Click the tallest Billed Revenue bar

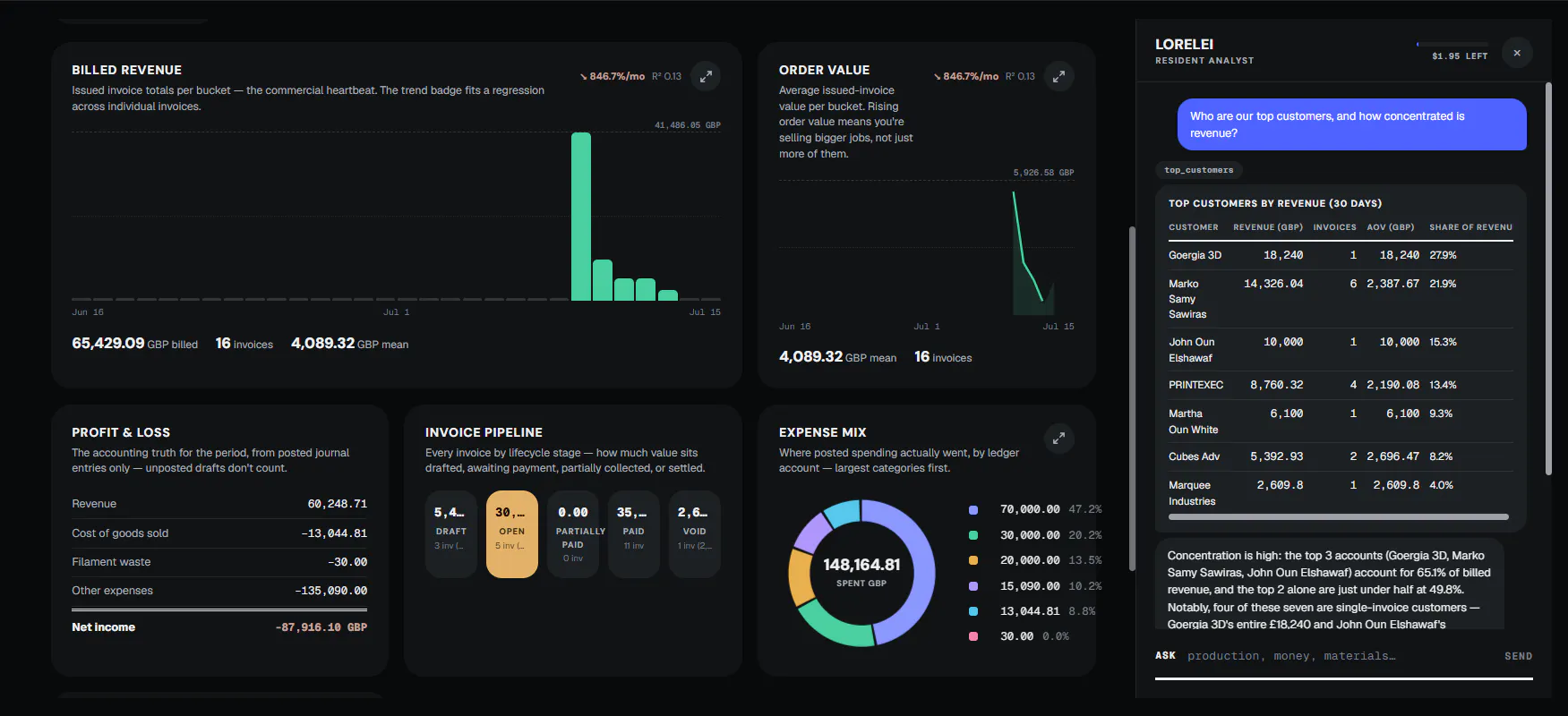point(581,217)
